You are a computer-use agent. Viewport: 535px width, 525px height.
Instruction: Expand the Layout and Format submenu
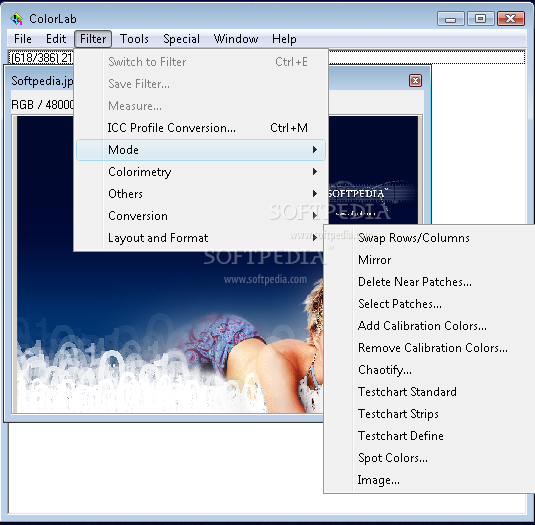(201, 238)
